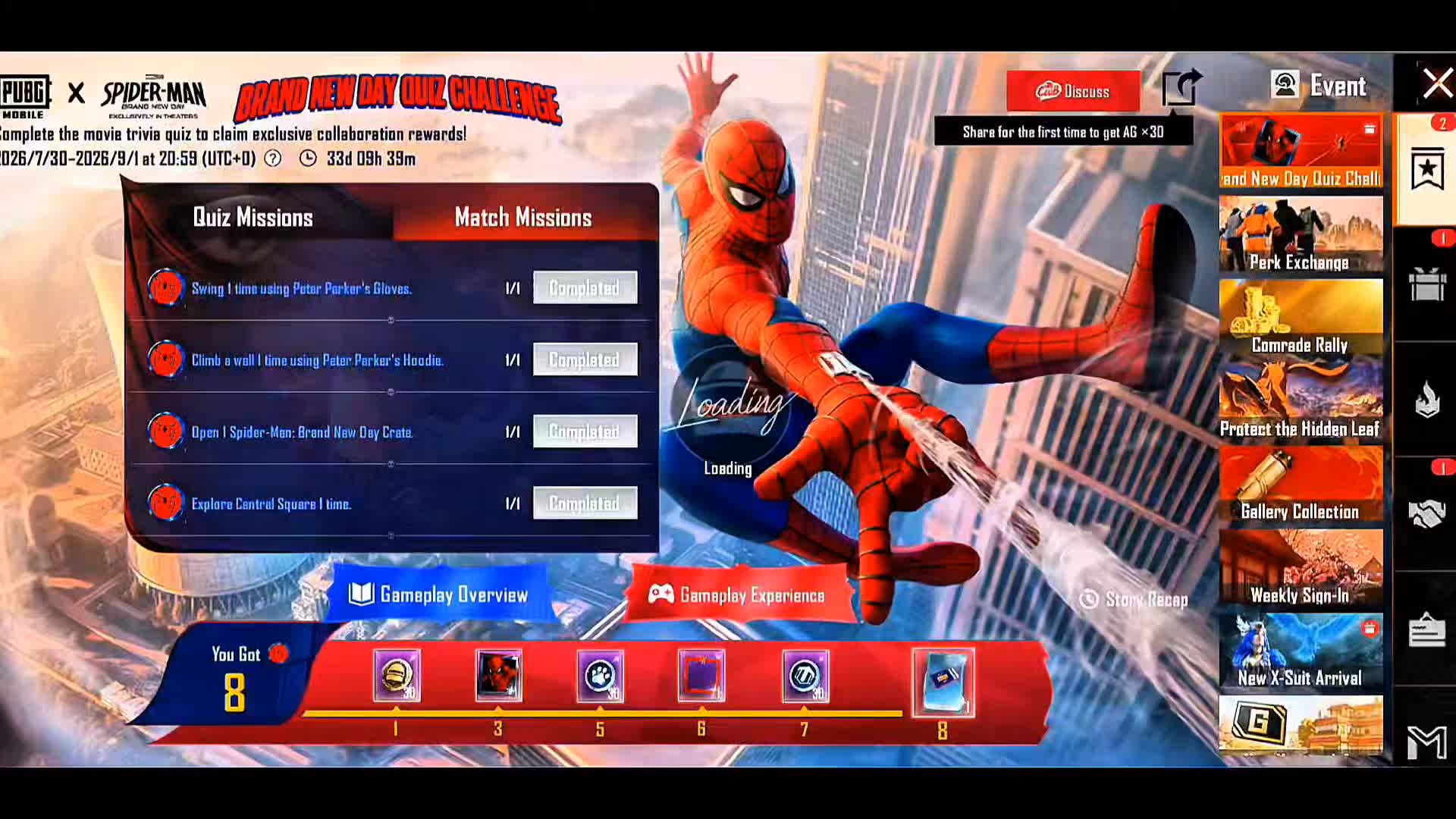Viewport: 1456px width, 819px height.
Task: Select the final reward at milestone 8
Action: 943,682
